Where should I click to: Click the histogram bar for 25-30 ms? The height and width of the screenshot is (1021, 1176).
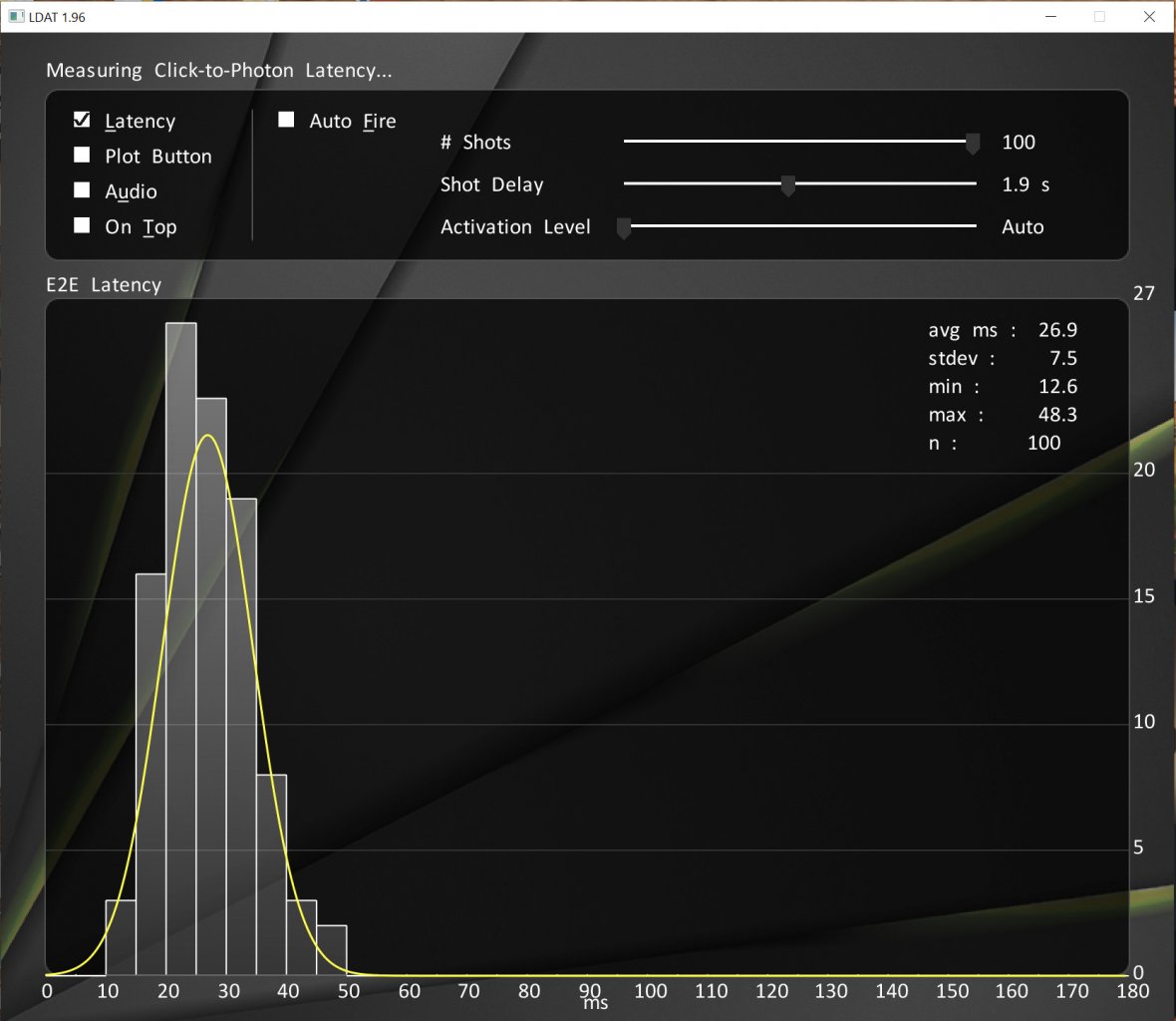211,686
